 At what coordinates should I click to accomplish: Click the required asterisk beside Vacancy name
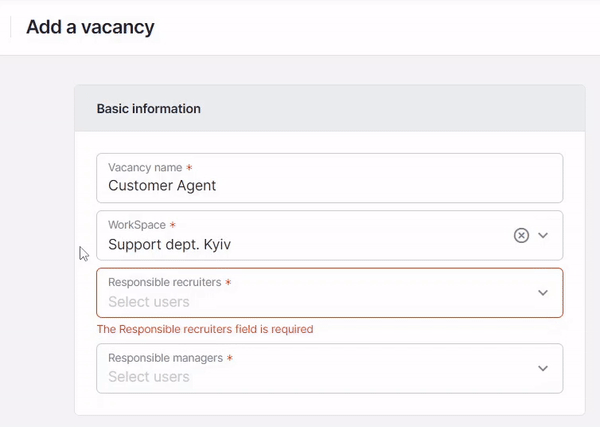[x=189, y=167]
